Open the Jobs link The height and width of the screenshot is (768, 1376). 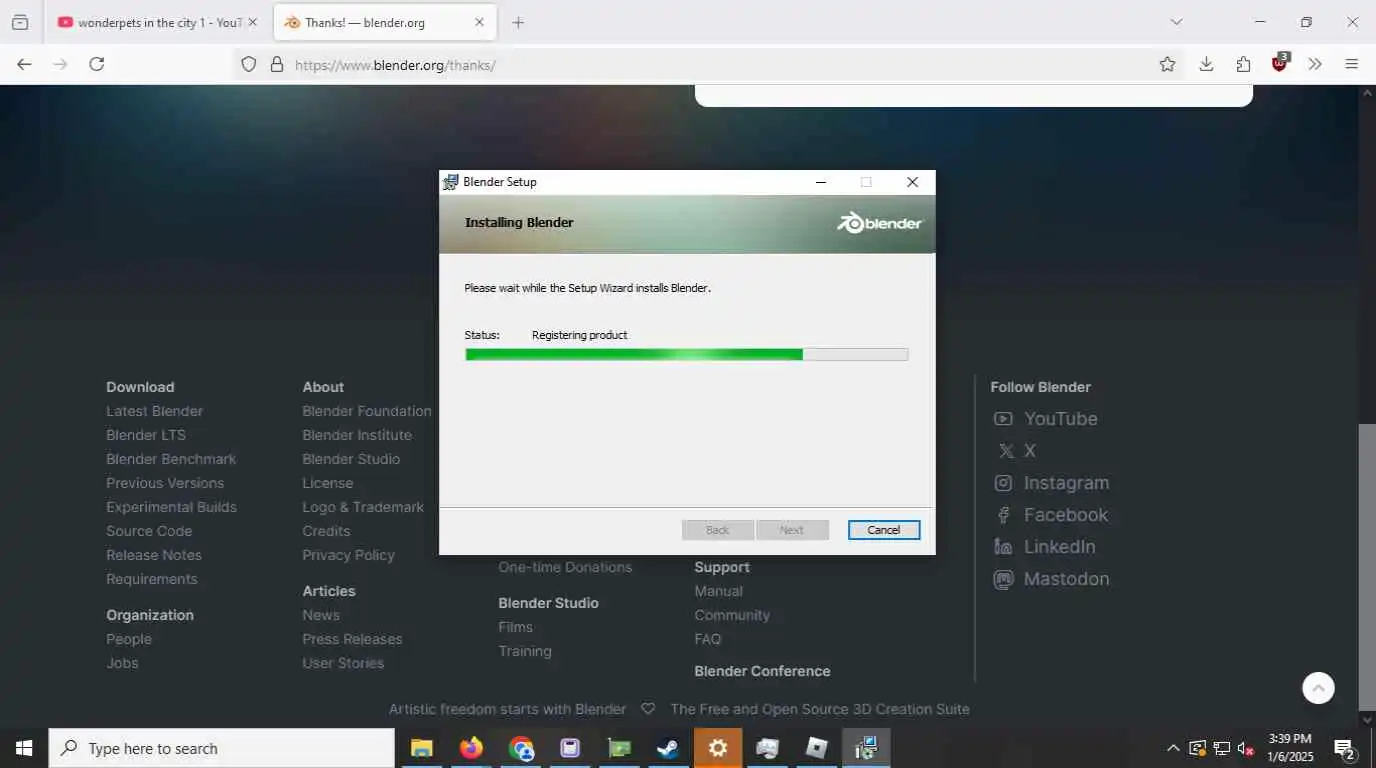point(122,663)
